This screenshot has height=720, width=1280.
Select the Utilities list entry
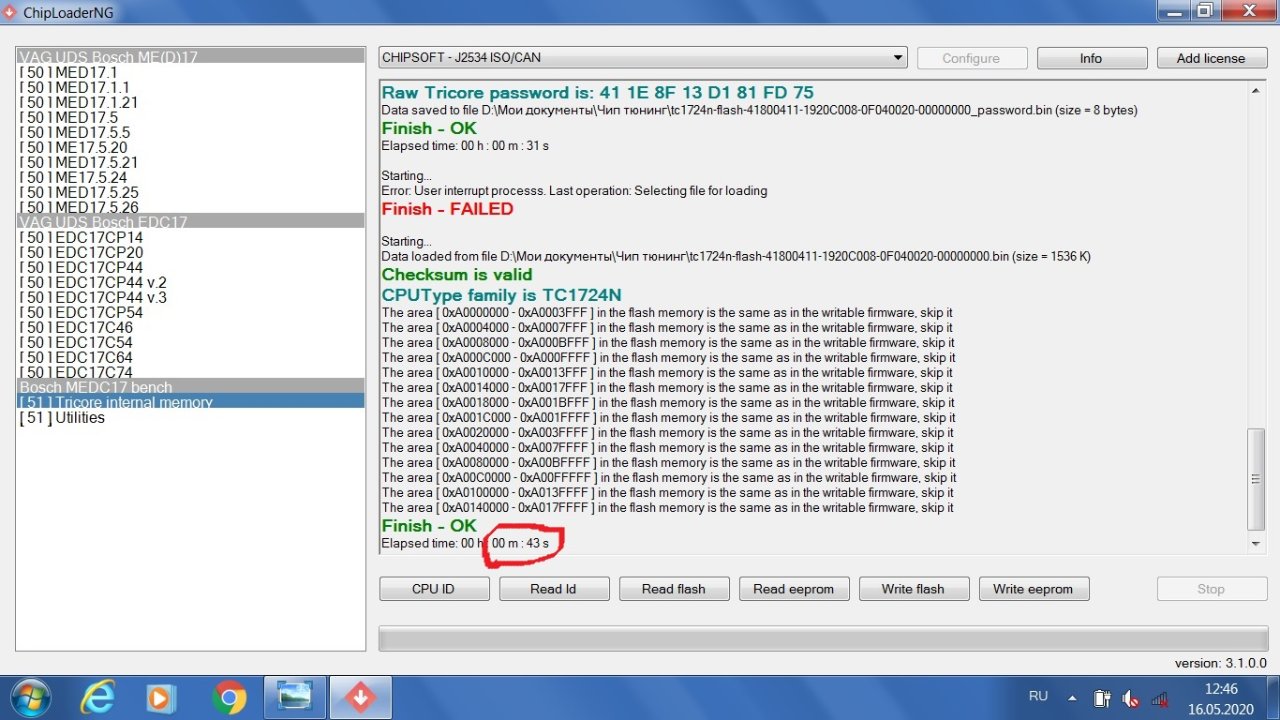(x=62, y=418)
